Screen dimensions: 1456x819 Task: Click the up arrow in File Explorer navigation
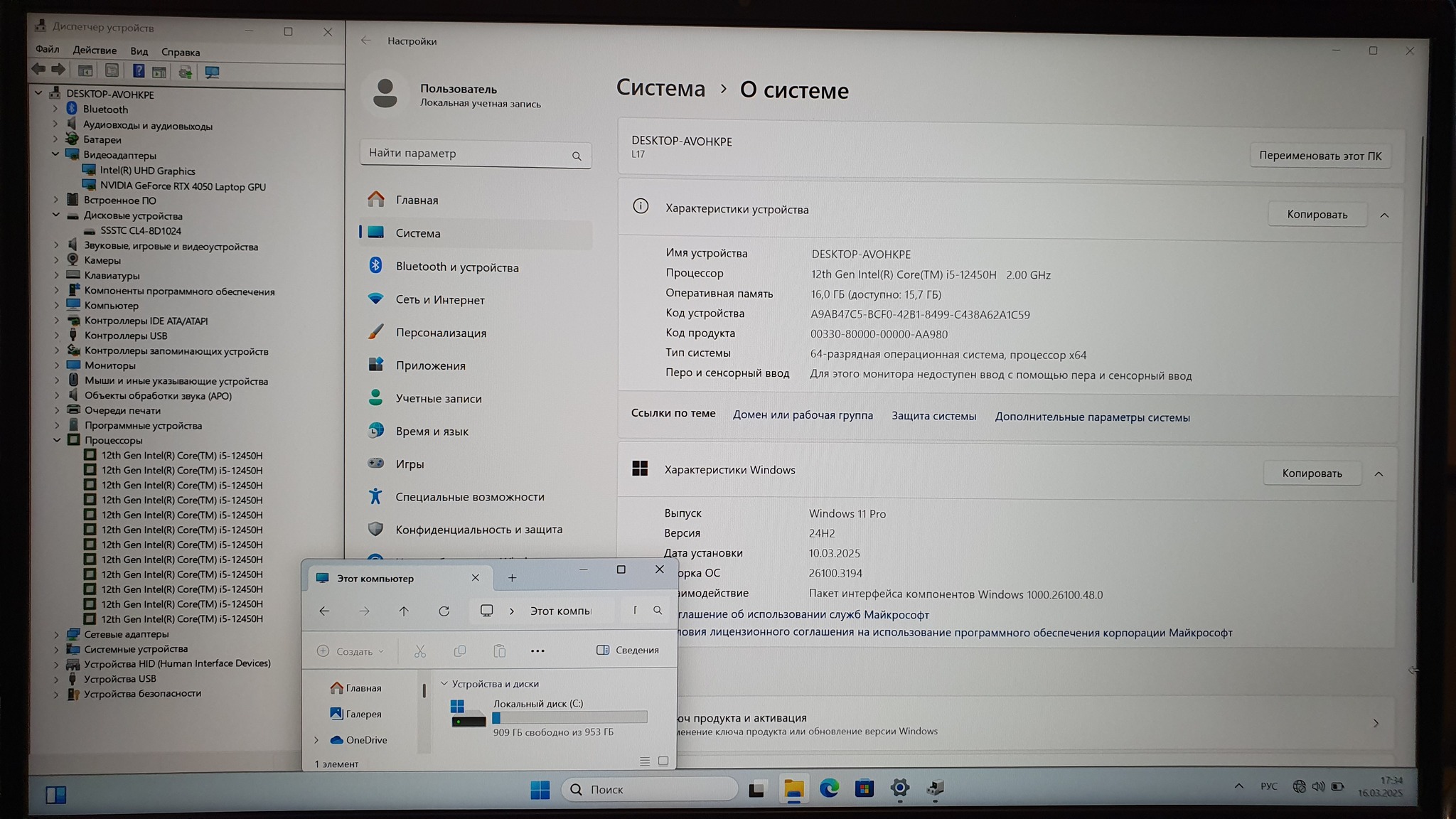[x=404, y=611]
